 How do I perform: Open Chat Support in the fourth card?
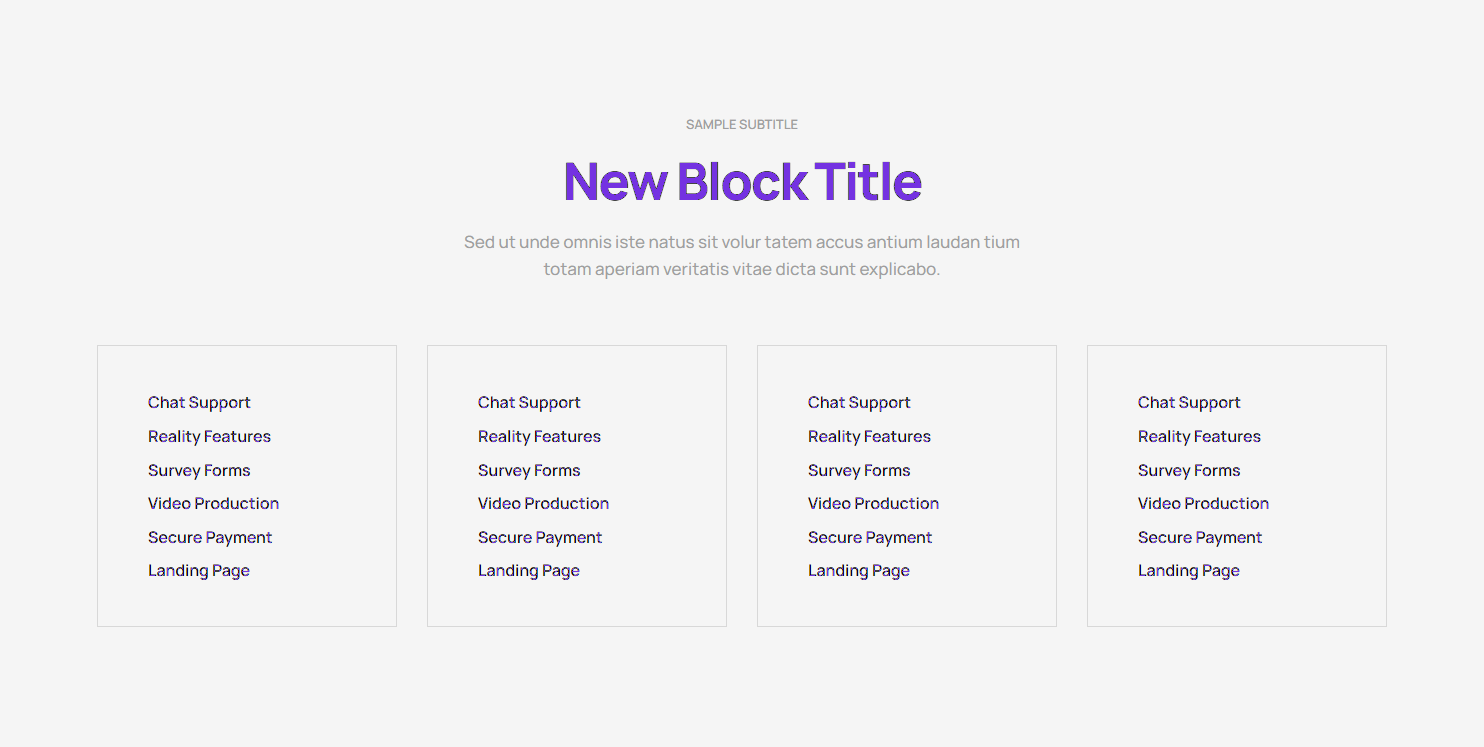tap(1189, 403)
